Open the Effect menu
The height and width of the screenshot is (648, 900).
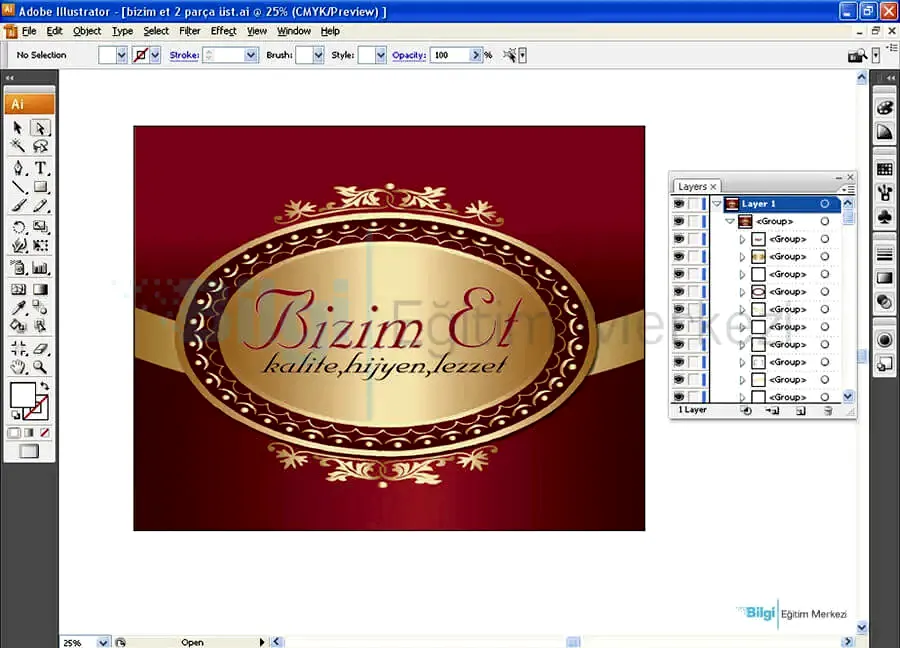pyautogui.click(x=223, y=31)
